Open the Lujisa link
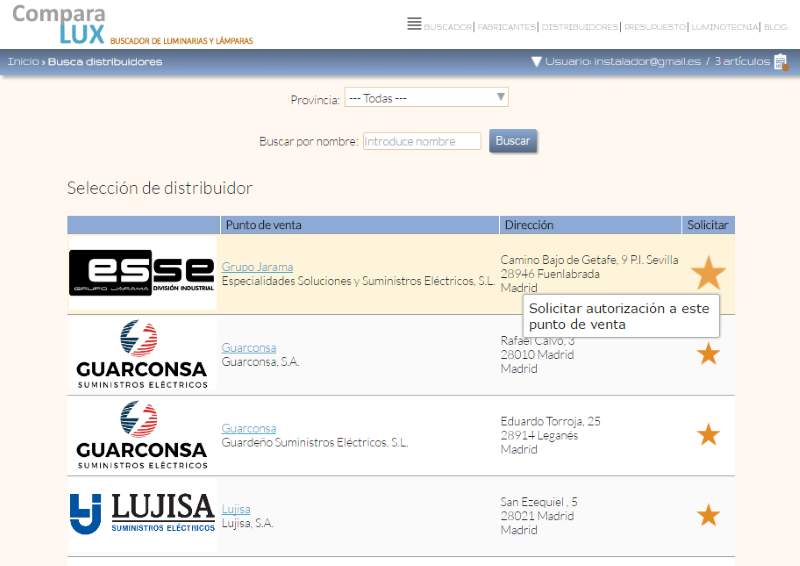Image resolution: width=800 pixels, height=566 pixels. pos(236,509)
